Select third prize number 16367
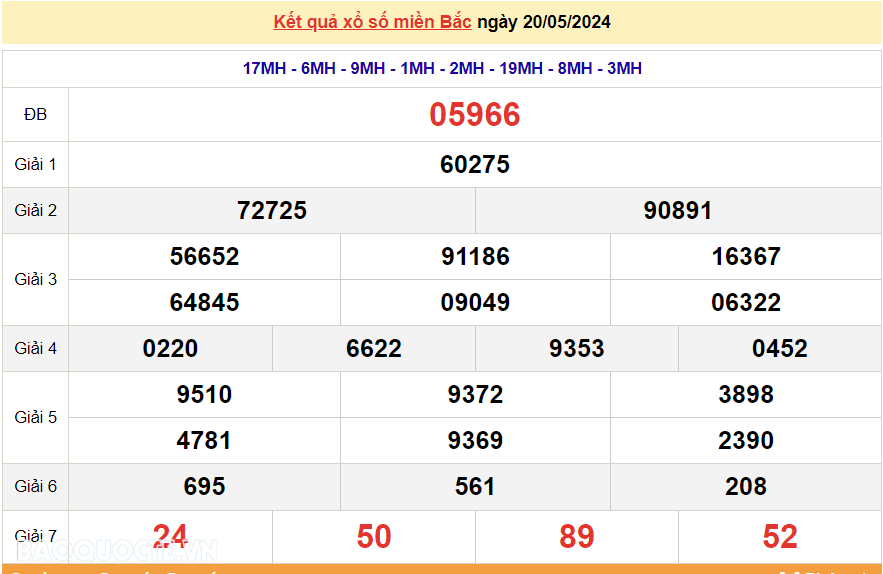Screen dimensions: 883x574 tap(746, 256)
